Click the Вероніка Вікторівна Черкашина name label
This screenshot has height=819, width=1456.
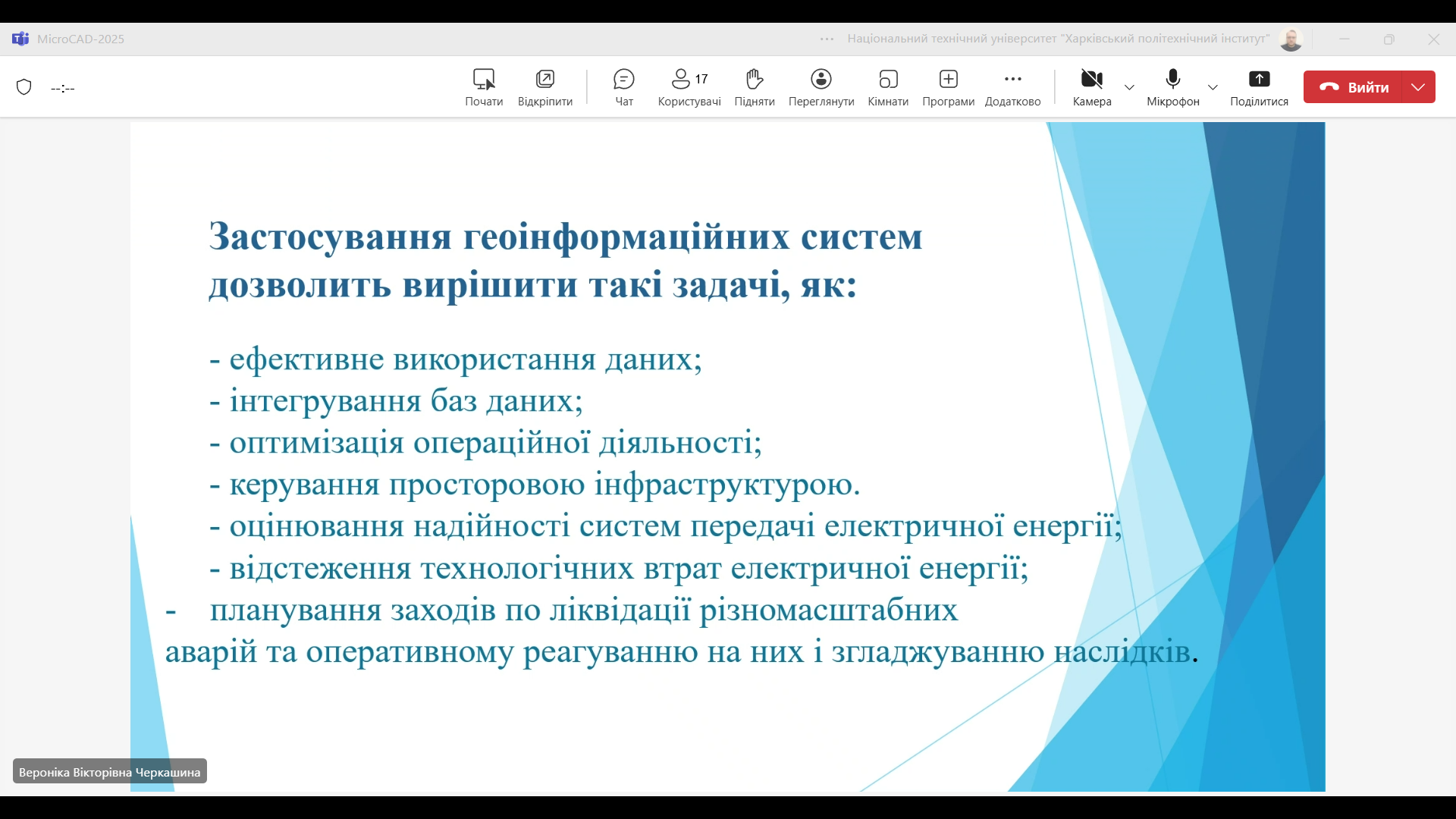point(110,772)
